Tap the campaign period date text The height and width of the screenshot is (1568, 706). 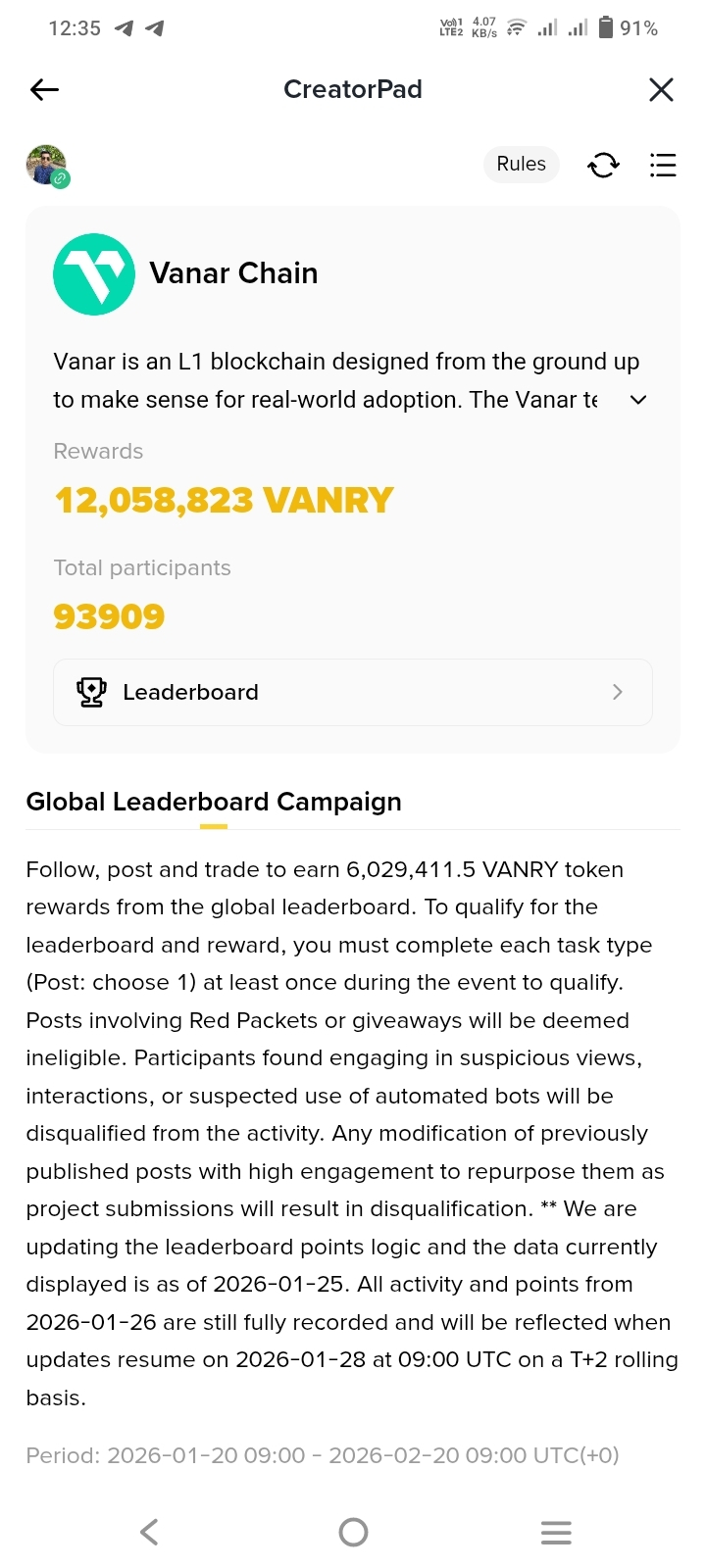[323, 1455]
